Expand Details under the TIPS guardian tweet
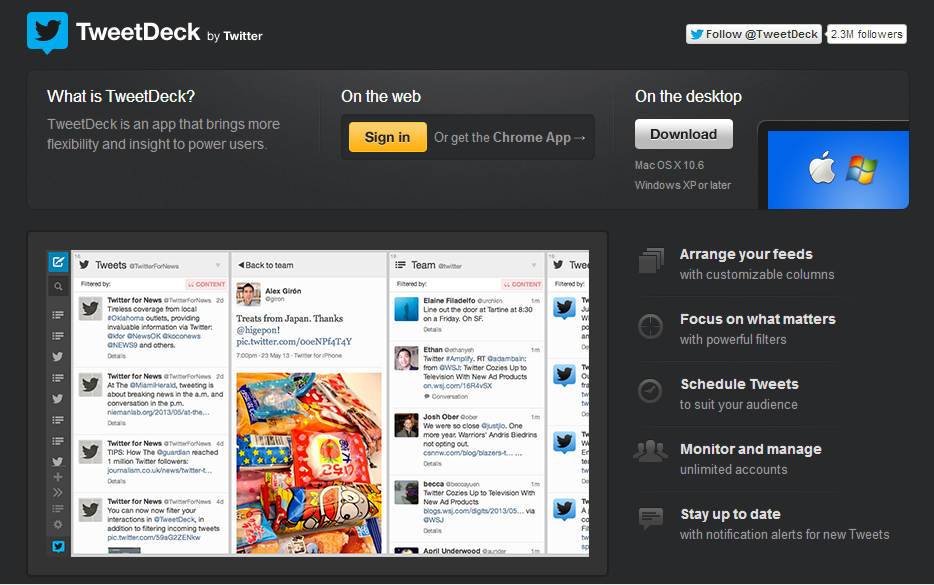This screenshot has height=585, width=934. pyautogui.click(x=117, y=481)
